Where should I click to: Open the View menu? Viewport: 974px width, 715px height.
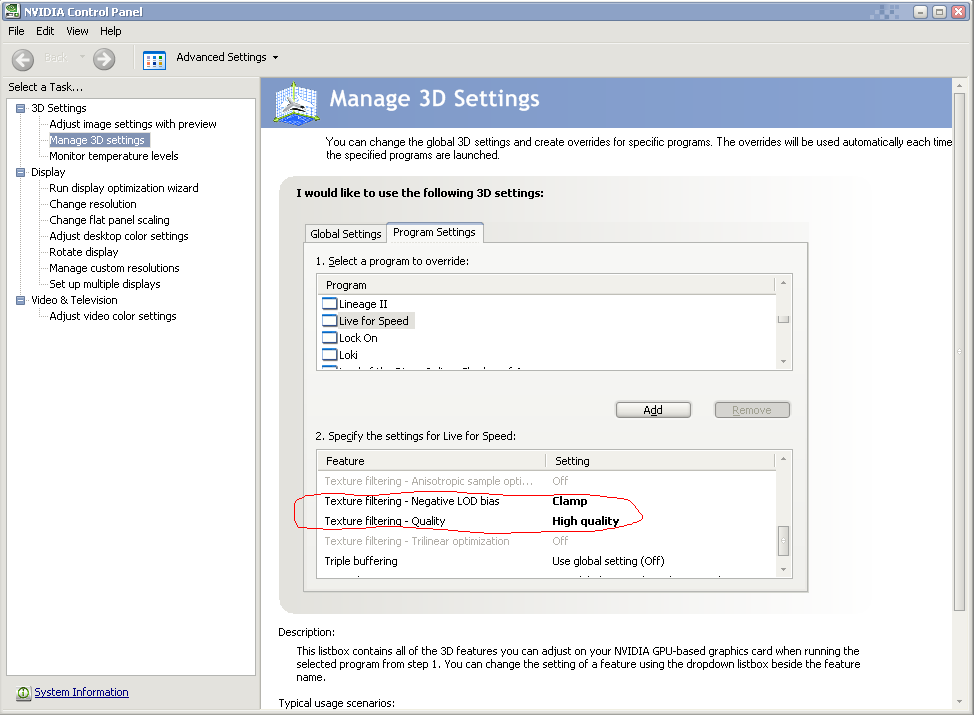click(77, 31)
